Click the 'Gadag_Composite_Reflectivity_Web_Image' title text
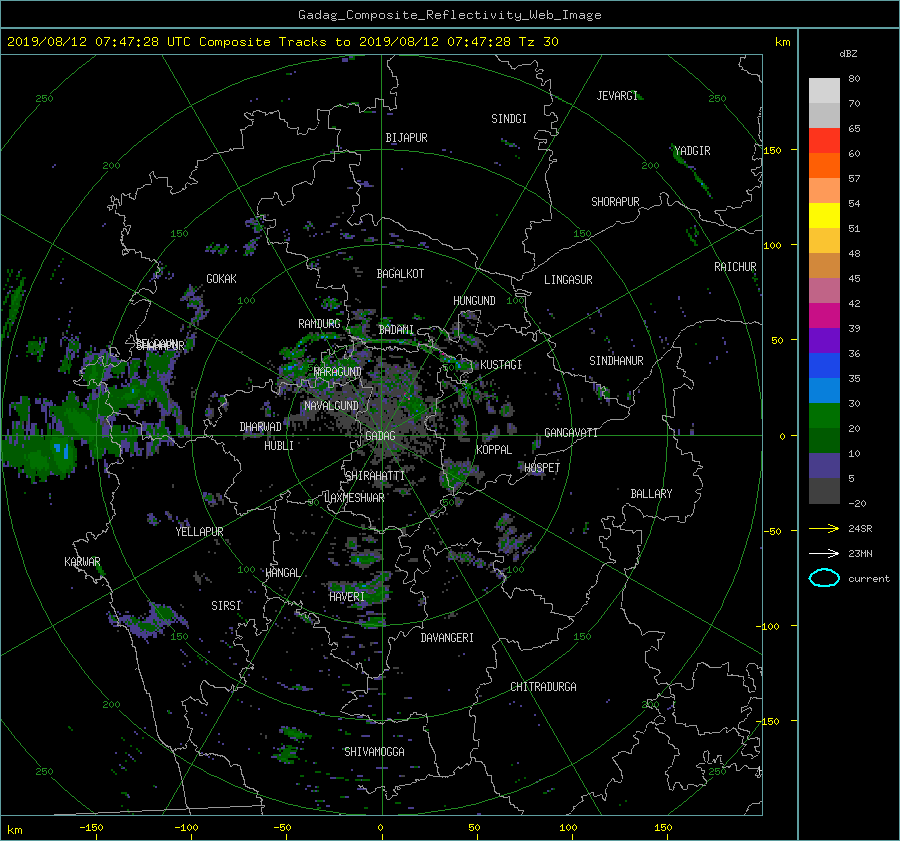The image size is (900, 841). click(449, 15)
